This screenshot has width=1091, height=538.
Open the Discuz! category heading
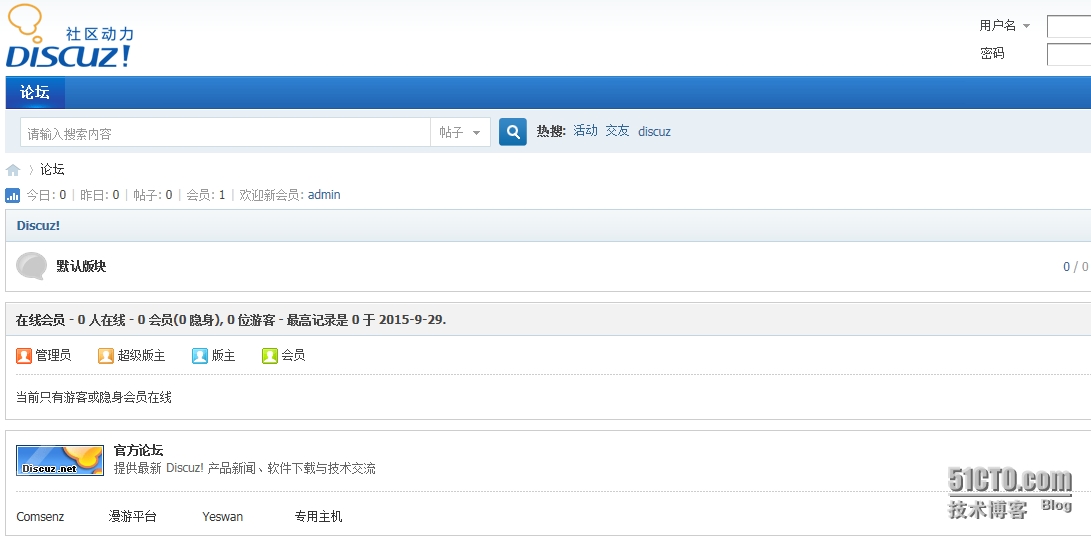38,226
